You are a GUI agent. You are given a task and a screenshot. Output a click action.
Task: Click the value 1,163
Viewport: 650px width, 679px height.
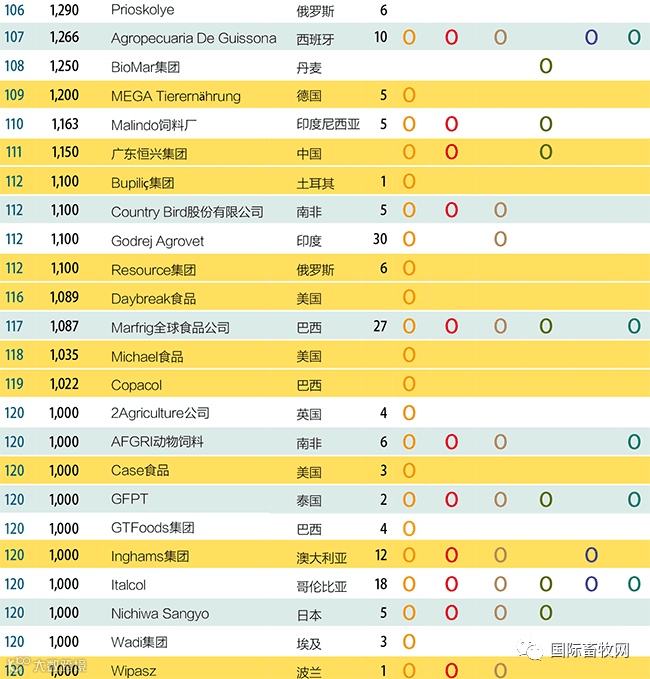tap(65, 124)
